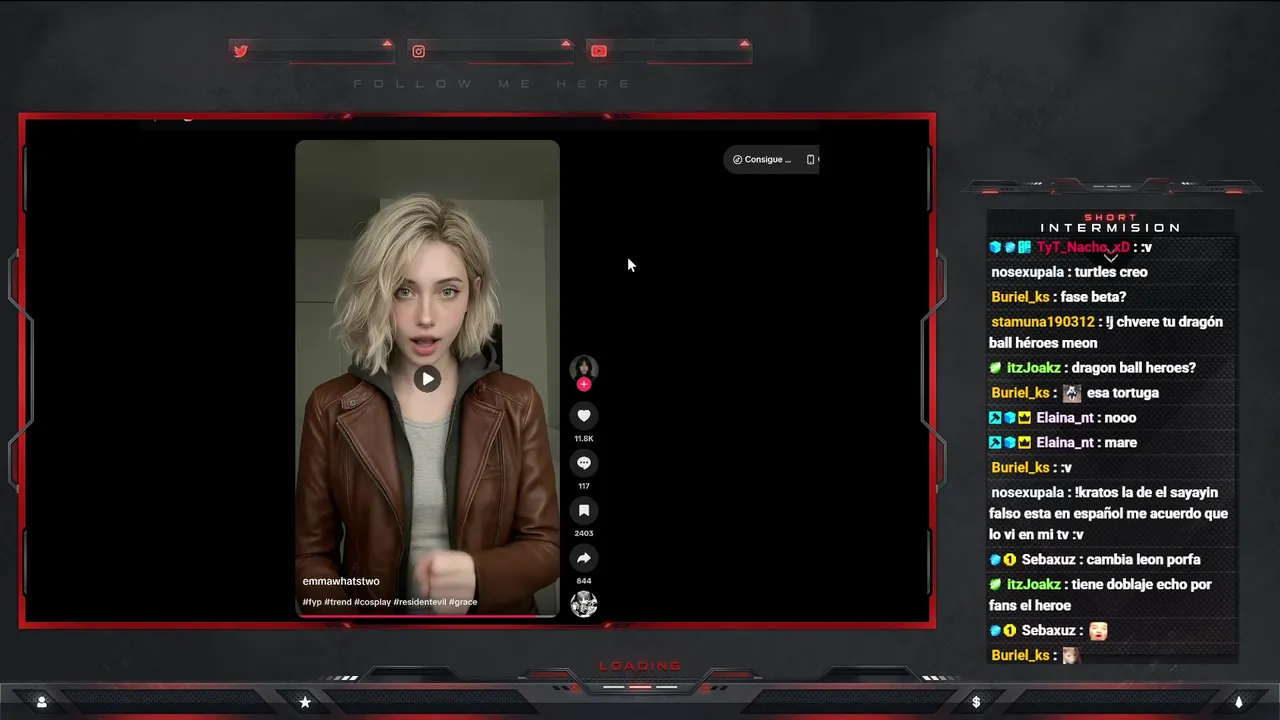Click ItzJoakz message 'tiene doblaje echo'
This screenshot has width=1280, height=720.
coord(1101,595)
